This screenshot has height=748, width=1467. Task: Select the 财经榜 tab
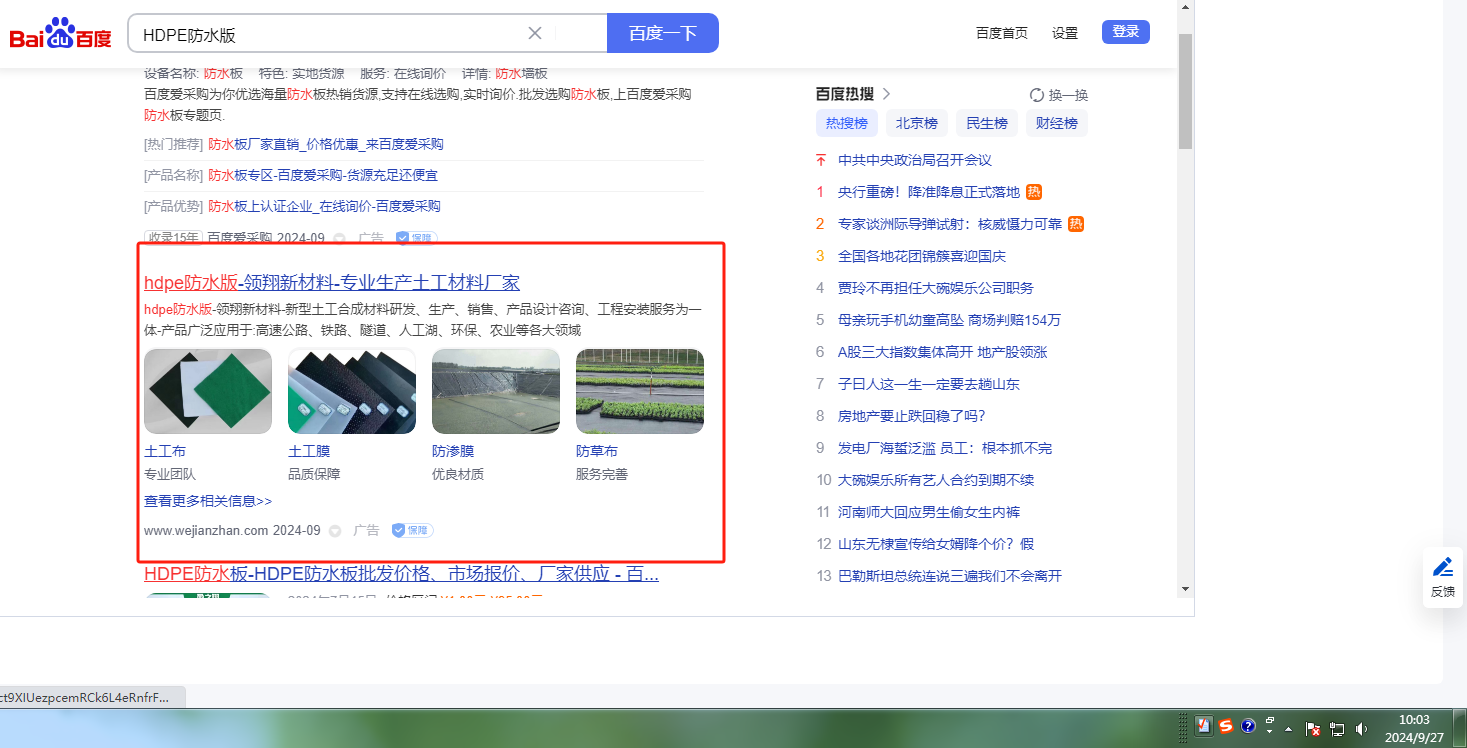coord(1056,124)
